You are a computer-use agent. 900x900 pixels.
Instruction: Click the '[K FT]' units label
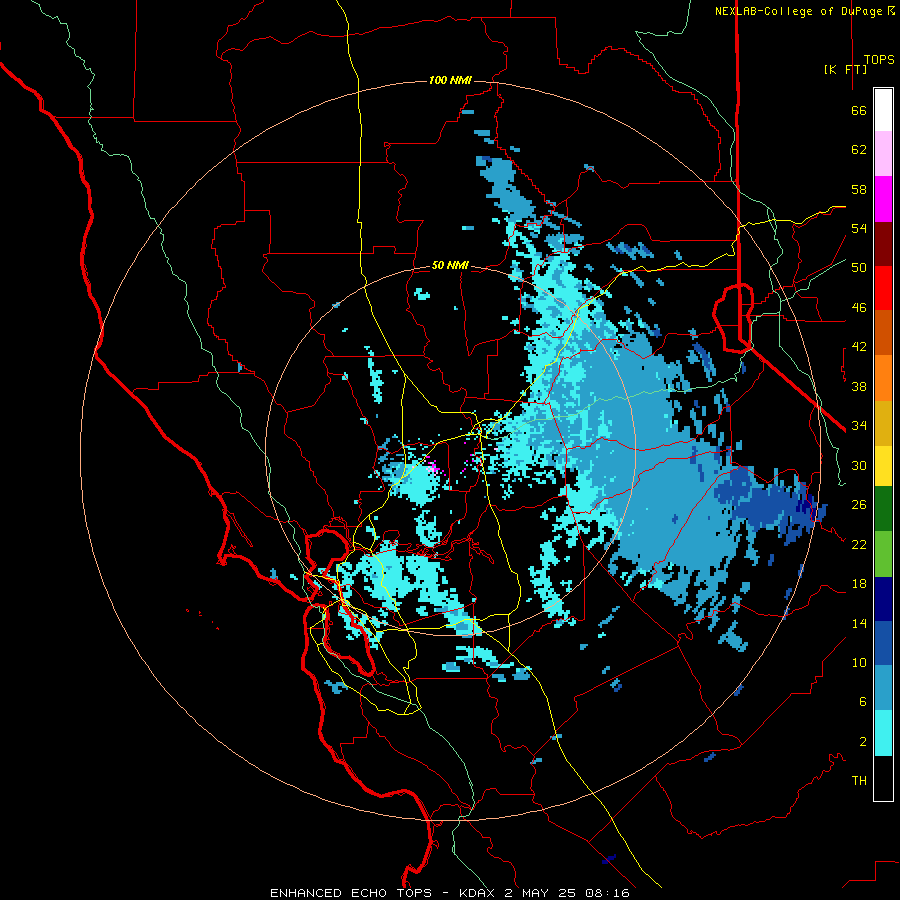(845, 69)
